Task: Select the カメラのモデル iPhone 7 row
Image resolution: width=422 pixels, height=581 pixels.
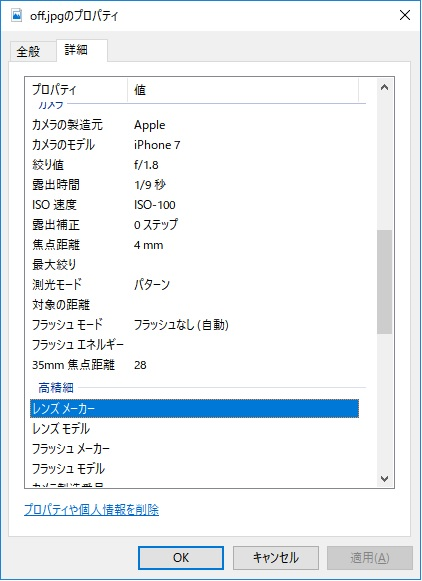Action: pyautogui.click(x=195, y=145)
